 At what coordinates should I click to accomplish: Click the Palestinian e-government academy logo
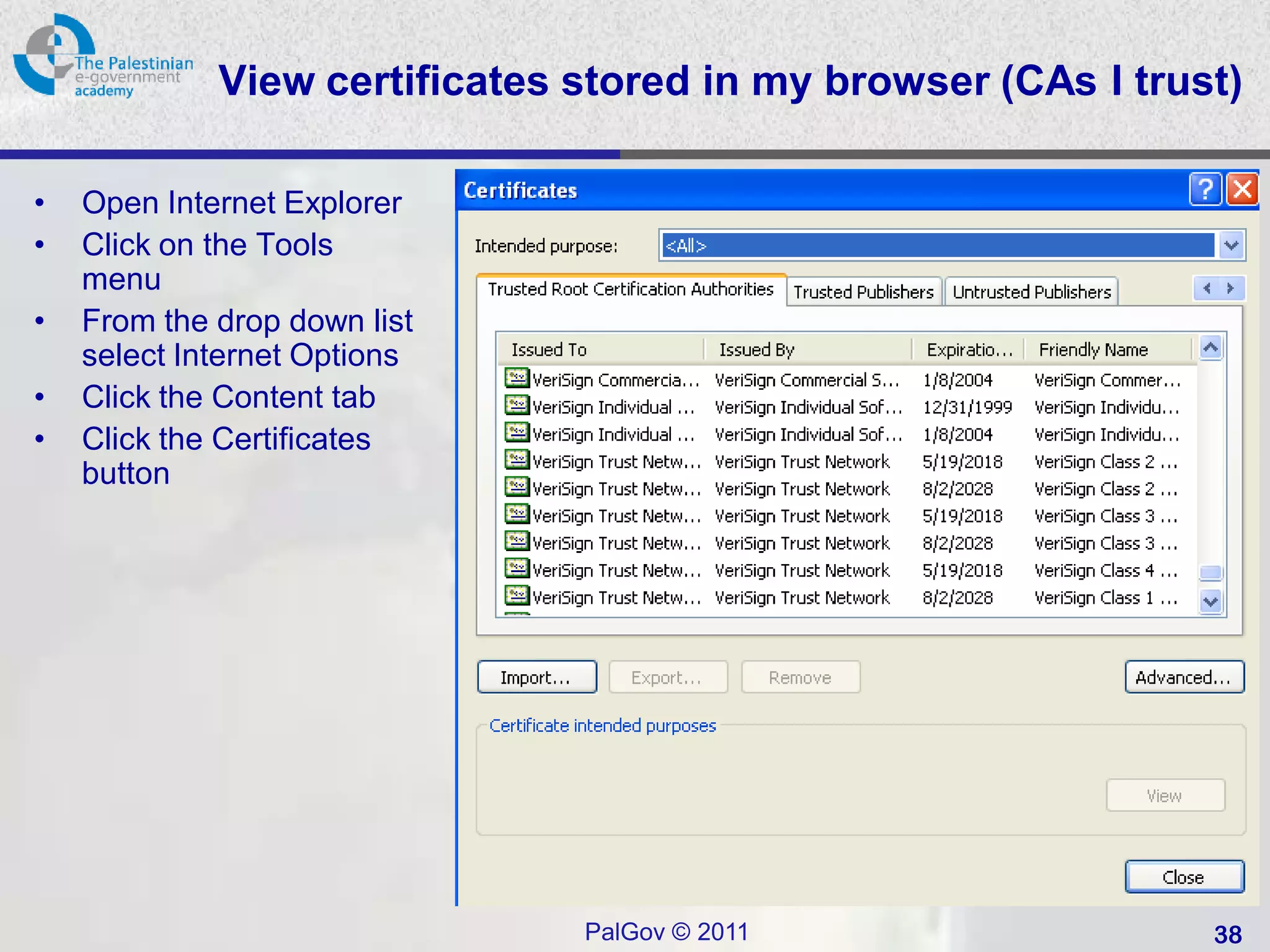click(x=102, y=57)
